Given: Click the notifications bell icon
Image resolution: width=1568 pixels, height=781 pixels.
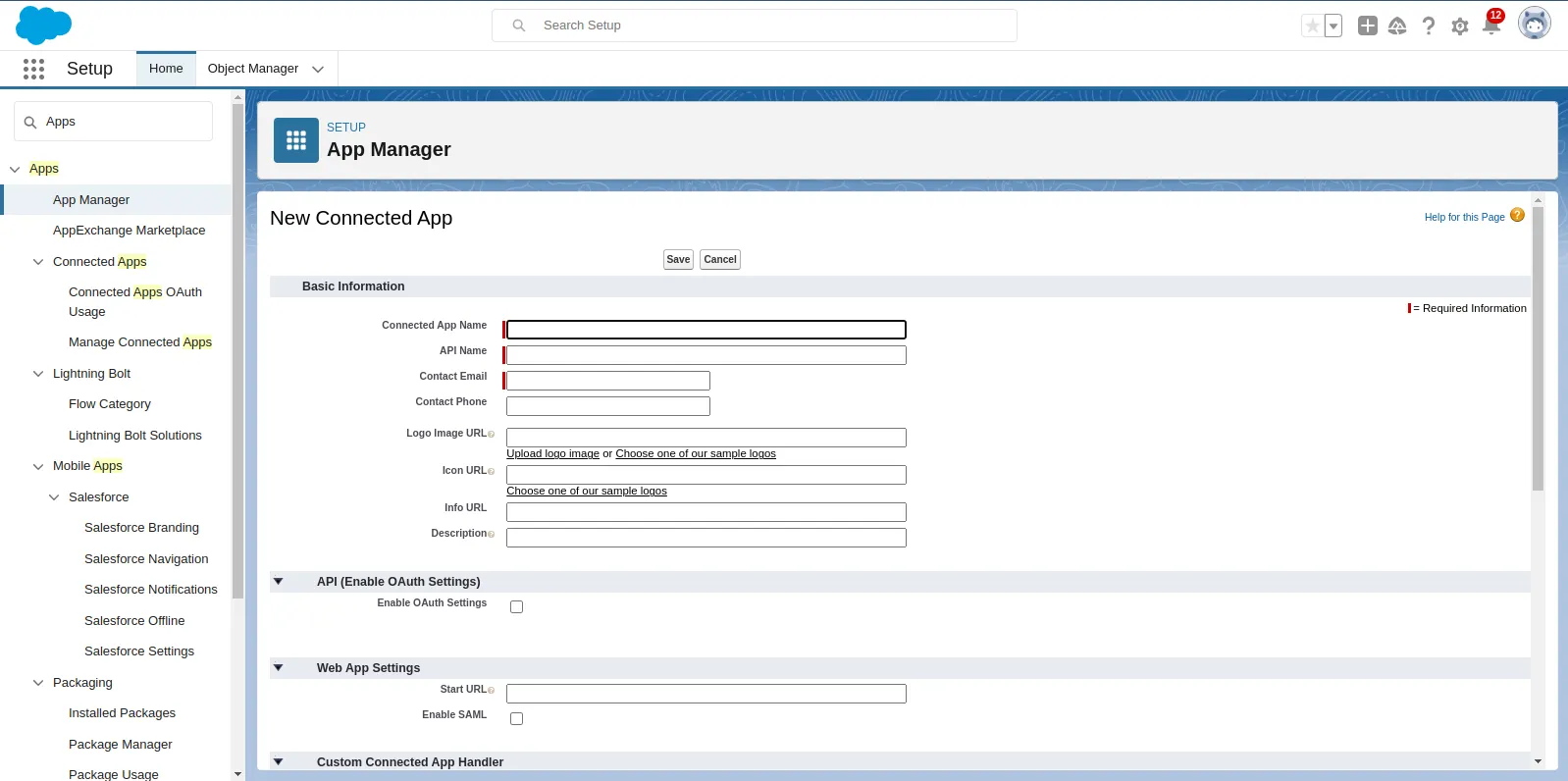Looking at the screenshot, I should 1491,26.
